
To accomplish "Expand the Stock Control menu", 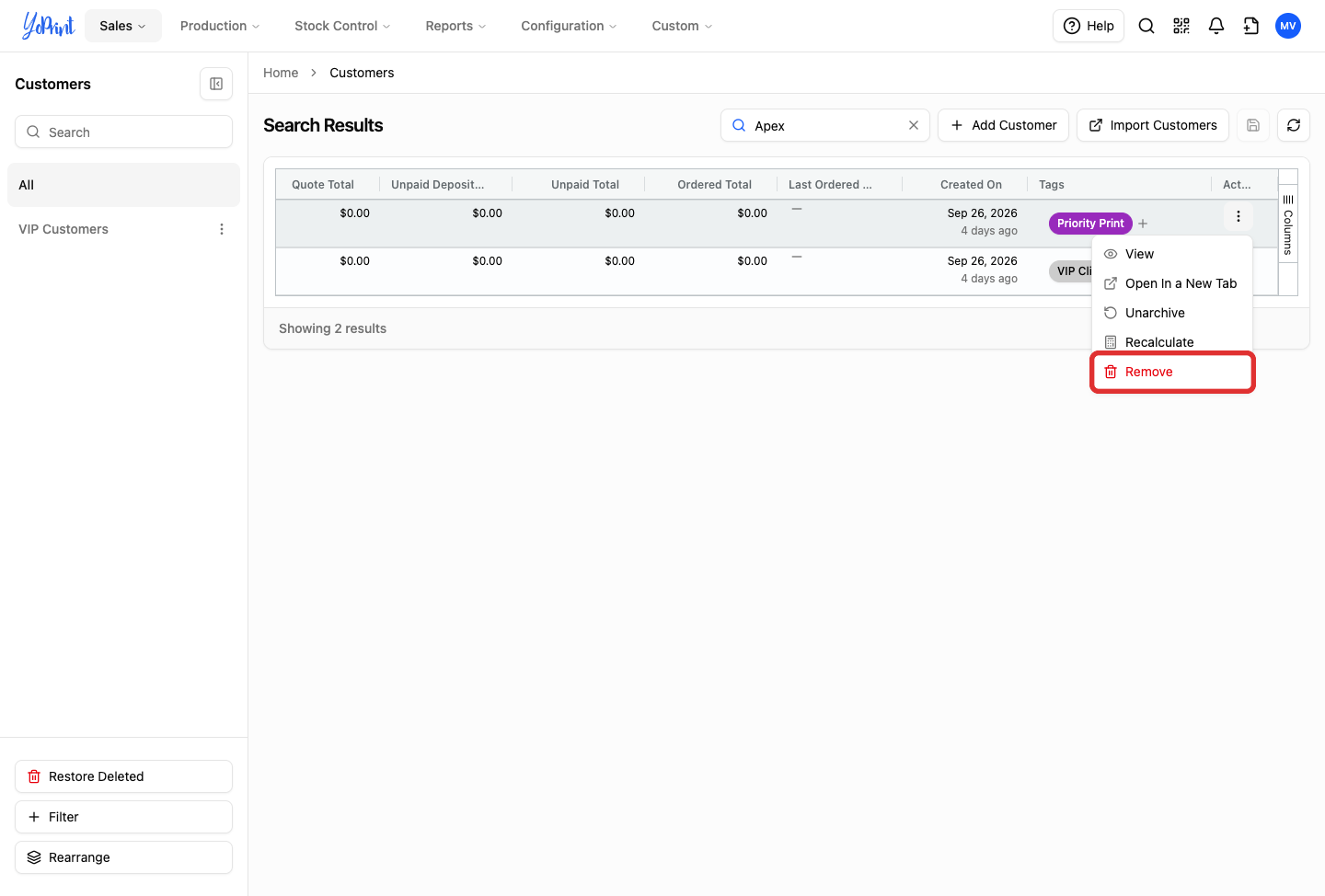I will (342, 26).
